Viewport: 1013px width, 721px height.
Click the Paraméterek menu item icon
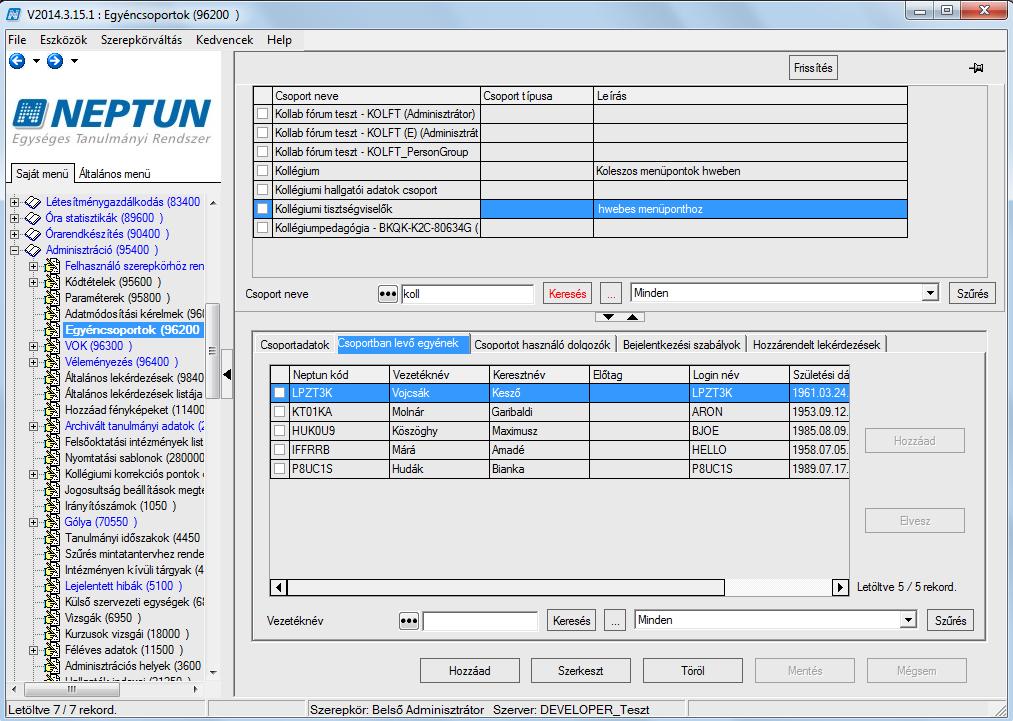pos(52,298)
